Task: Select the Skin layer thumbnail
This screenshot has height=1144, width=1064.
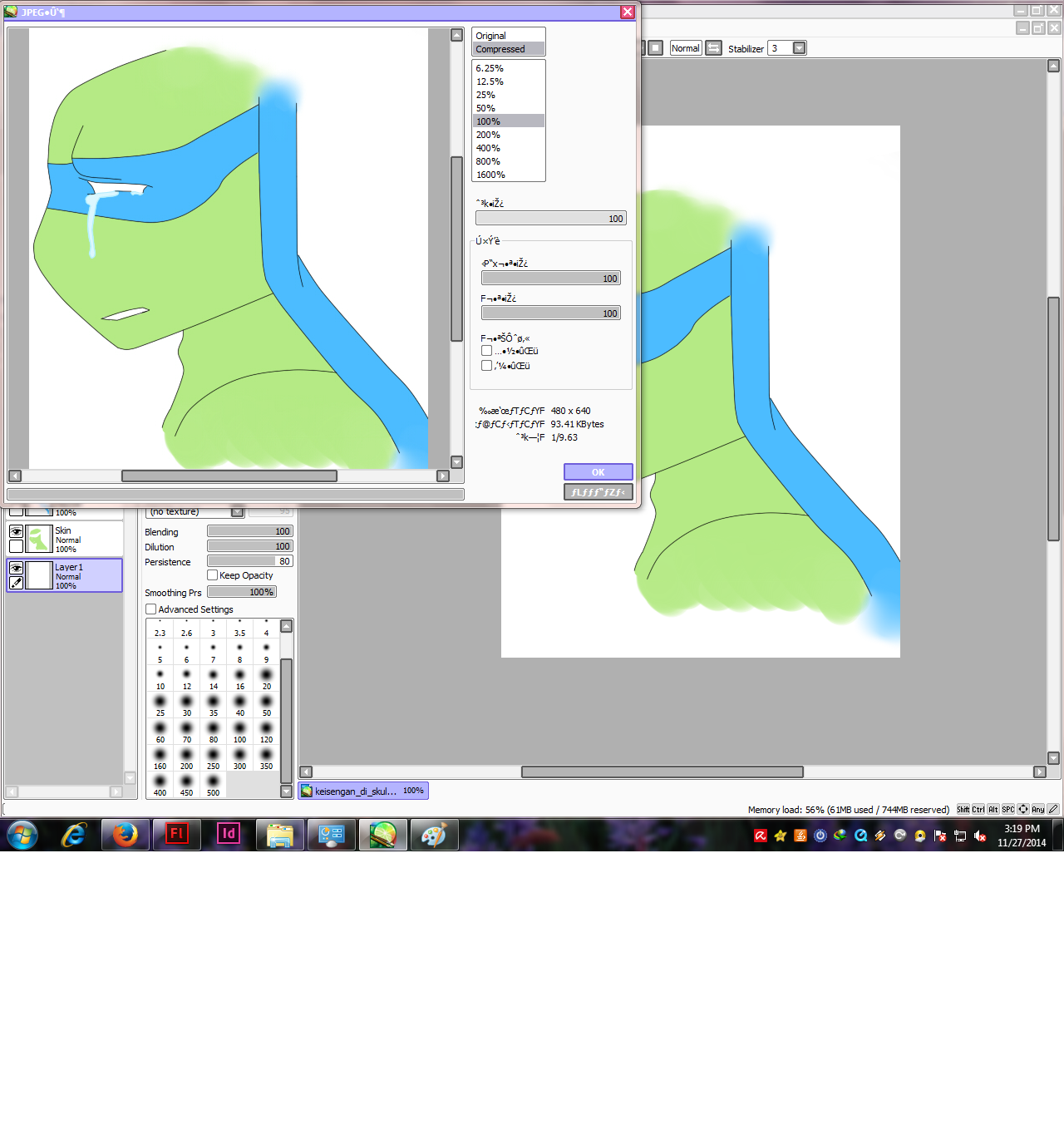Action: 39,539
